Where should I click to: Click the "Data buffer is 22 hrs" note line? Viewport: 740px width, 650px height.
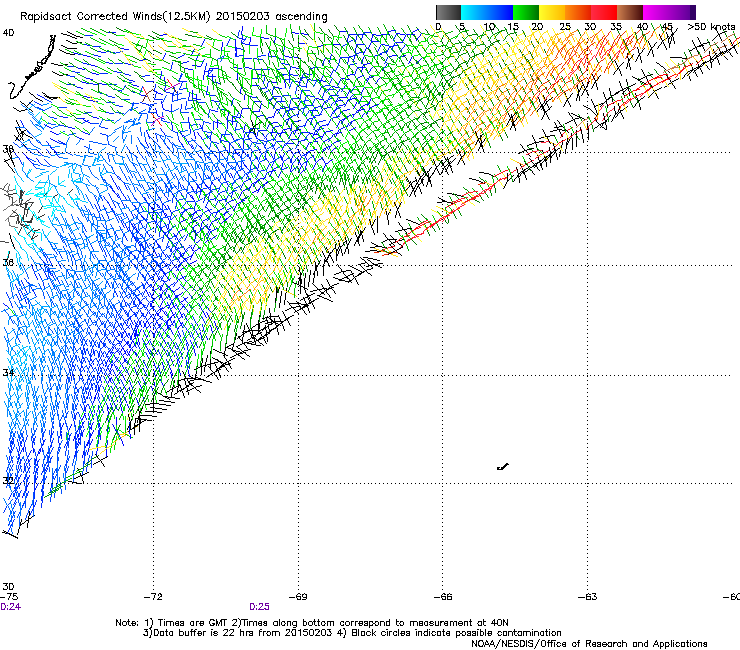352,633
